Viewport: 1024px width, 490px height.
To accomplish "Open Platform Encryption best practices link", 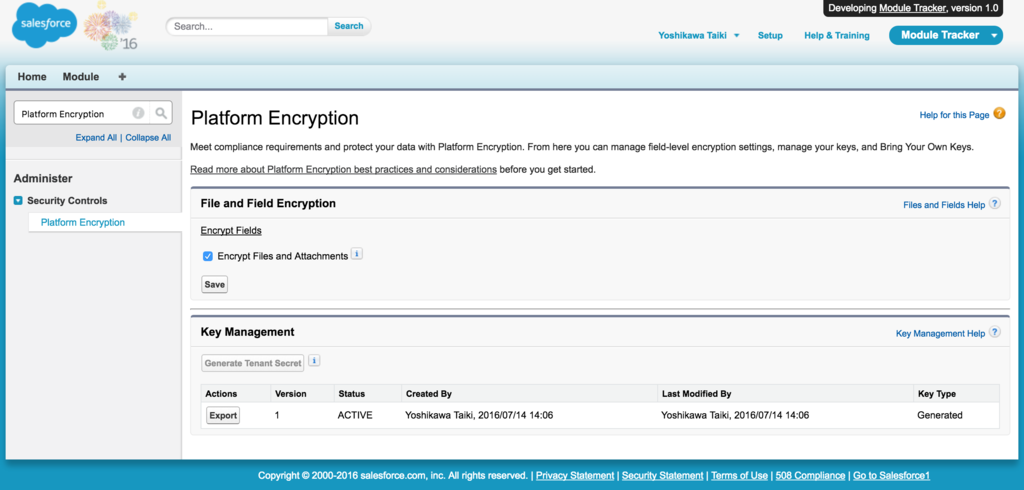I will [344, 169].
